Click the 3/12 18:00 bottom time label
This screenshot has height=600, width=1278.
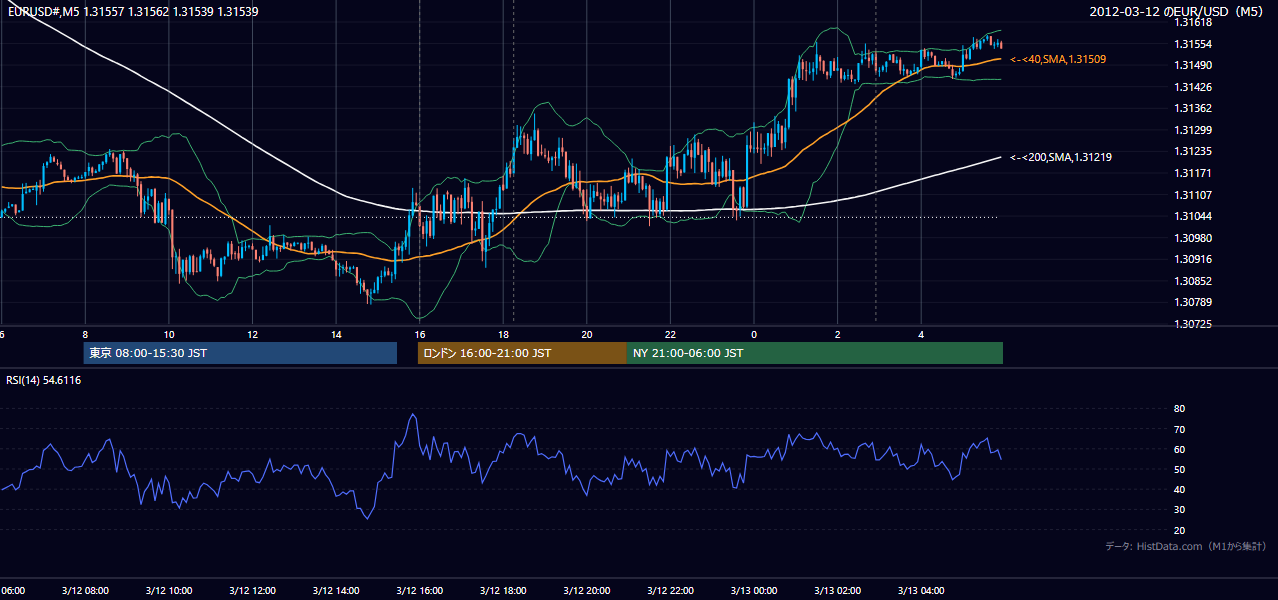[502, 590]
